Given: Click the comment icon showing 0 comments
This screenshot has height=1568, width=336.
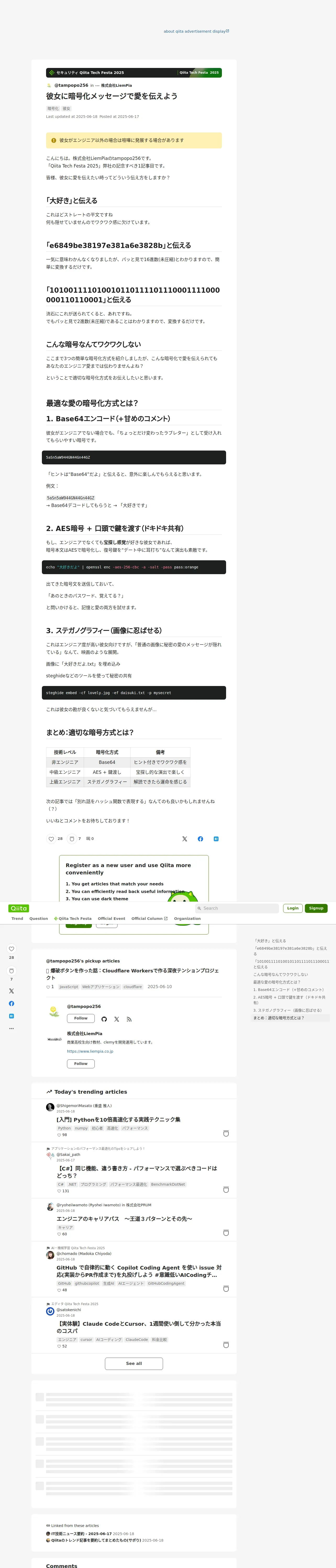Looking at the screenshot, I should point(88,839).
